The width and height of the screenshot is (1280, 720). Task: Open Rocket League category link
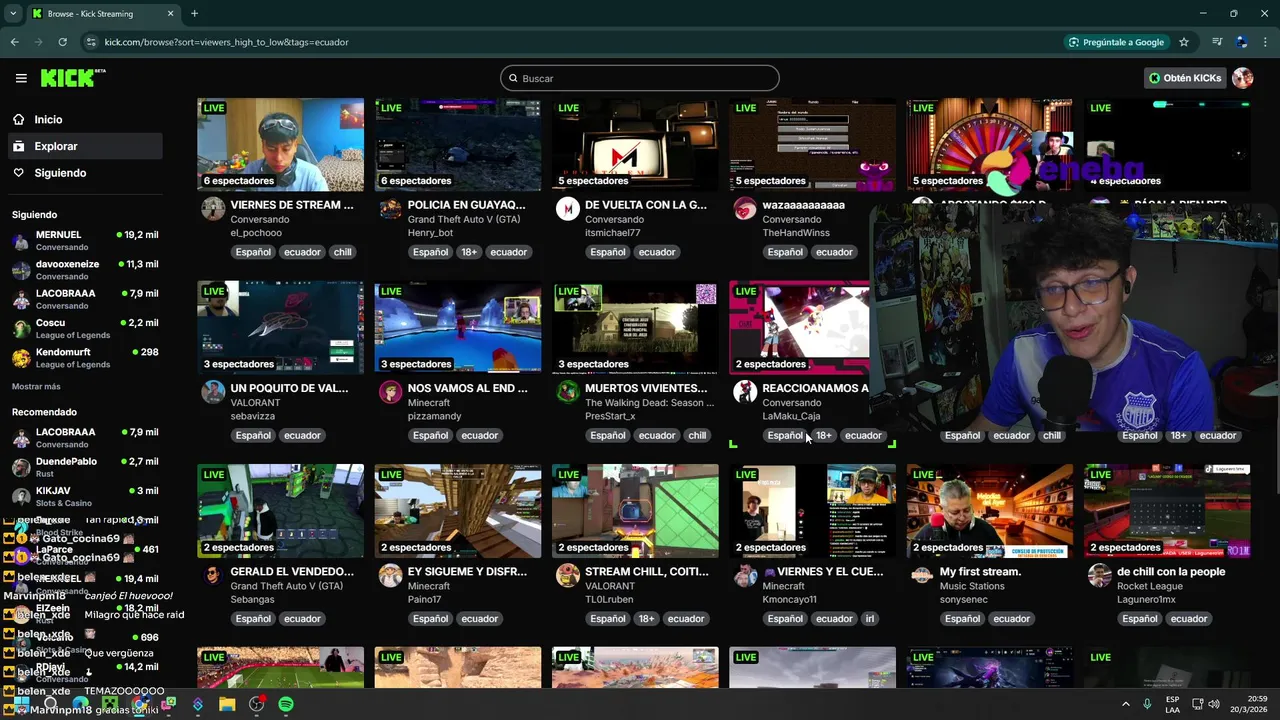point(1150,586)
